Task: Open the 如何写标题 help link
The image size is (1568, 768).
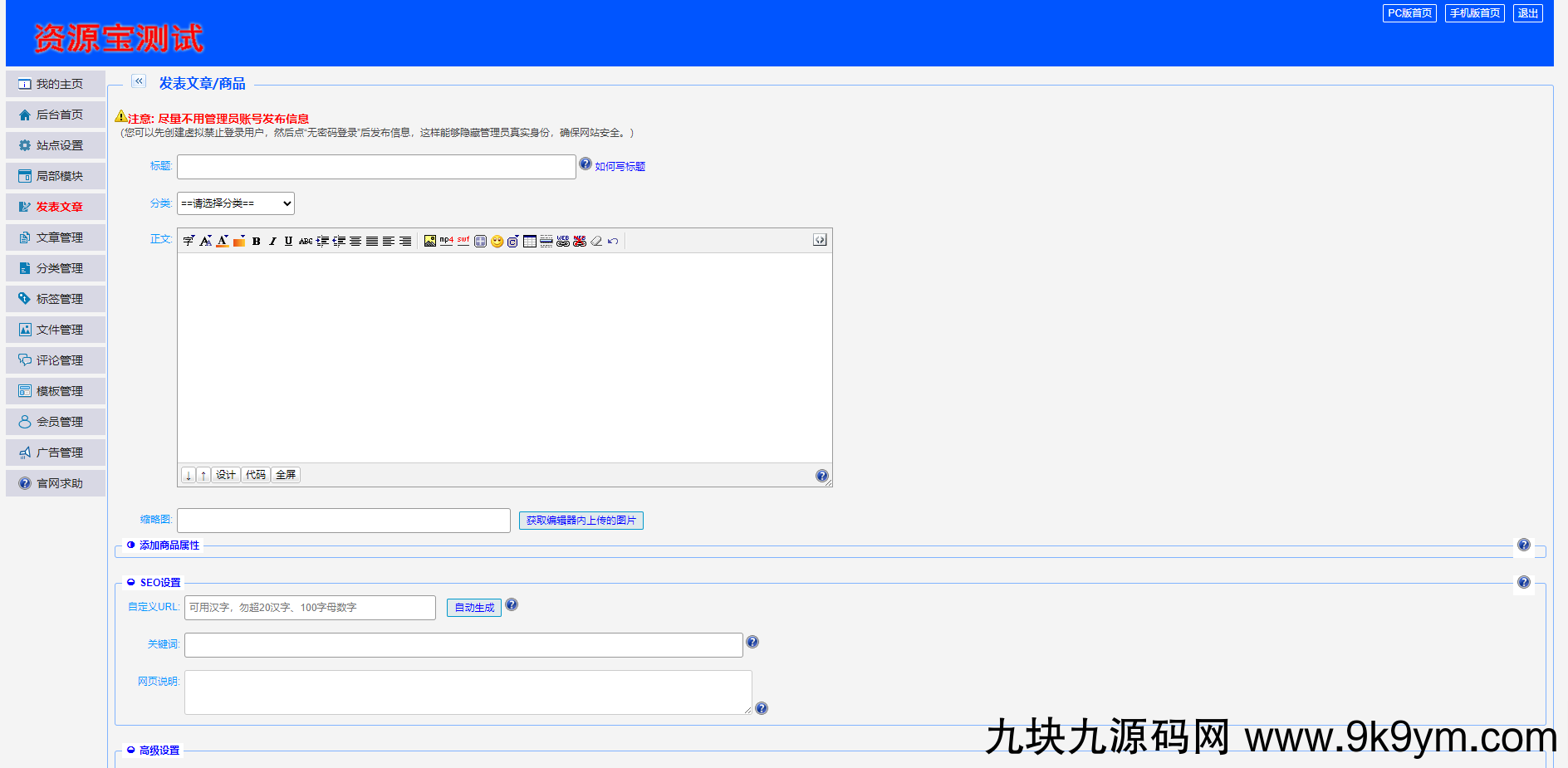Action: coord(620,167)
